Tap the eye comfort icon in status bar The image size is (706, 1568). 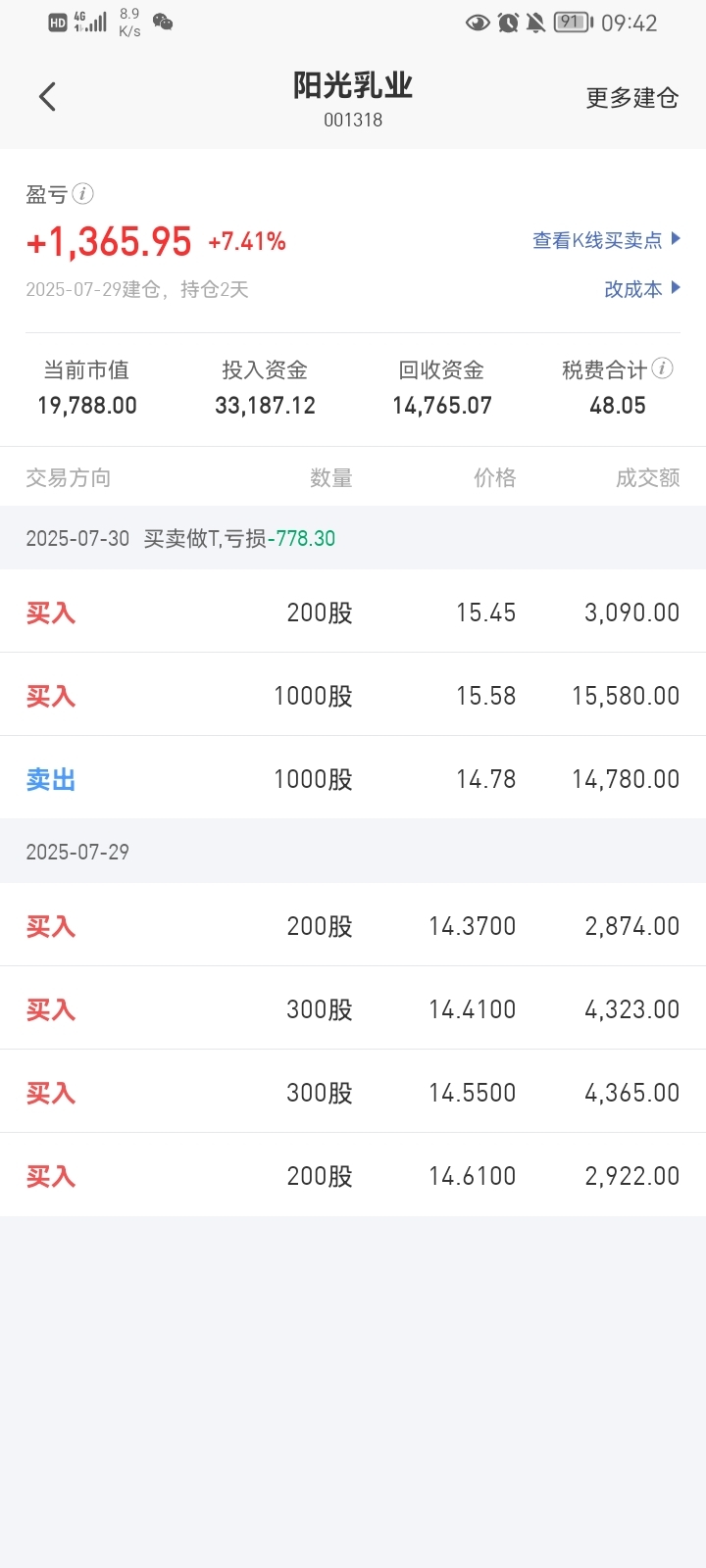(478, 23)
